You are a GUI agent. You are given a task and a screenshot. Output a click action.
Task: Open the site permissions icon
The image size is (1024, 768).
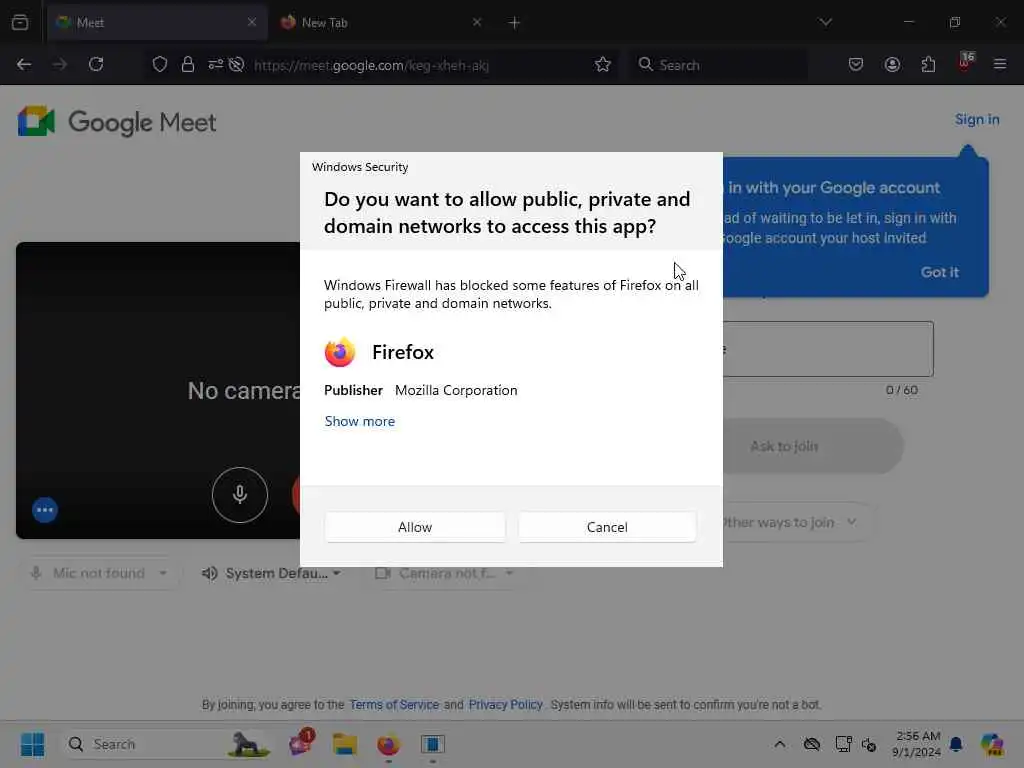click(x=216, y=65)
